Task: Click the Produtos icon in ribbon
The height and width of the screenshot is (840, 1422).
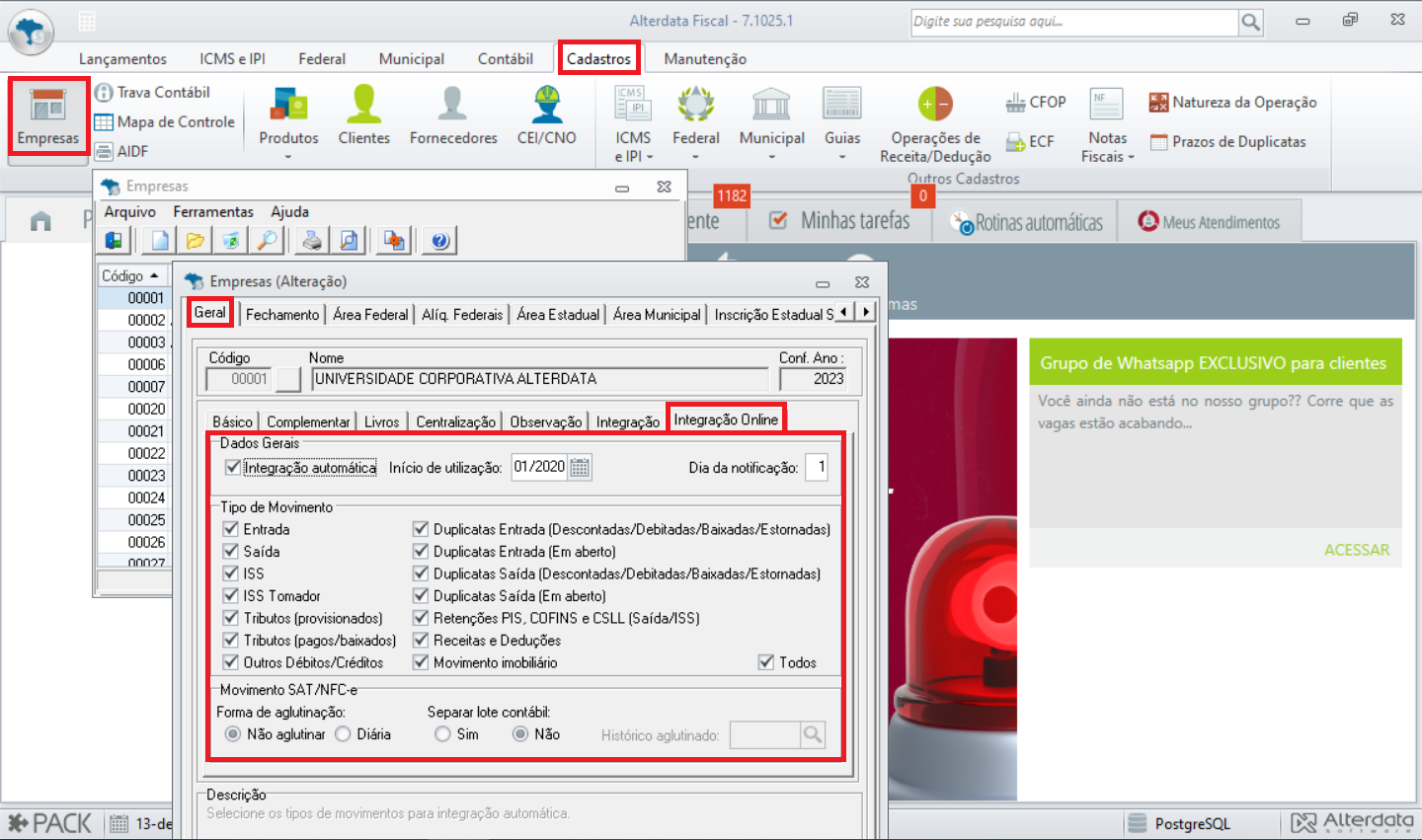Action: point(288,116)
